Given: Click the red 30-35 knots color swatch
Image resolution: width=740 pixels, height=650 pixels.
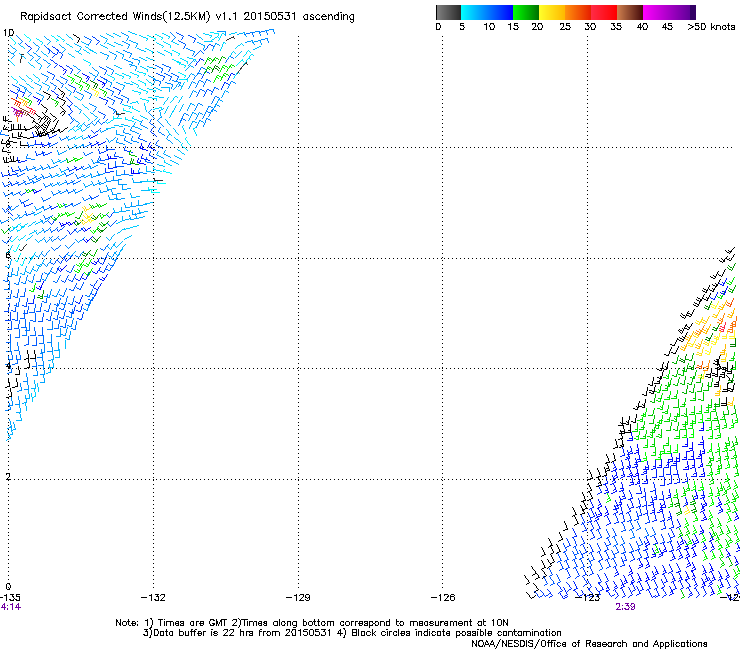Looking at the screenshot, I should (604, 12).
